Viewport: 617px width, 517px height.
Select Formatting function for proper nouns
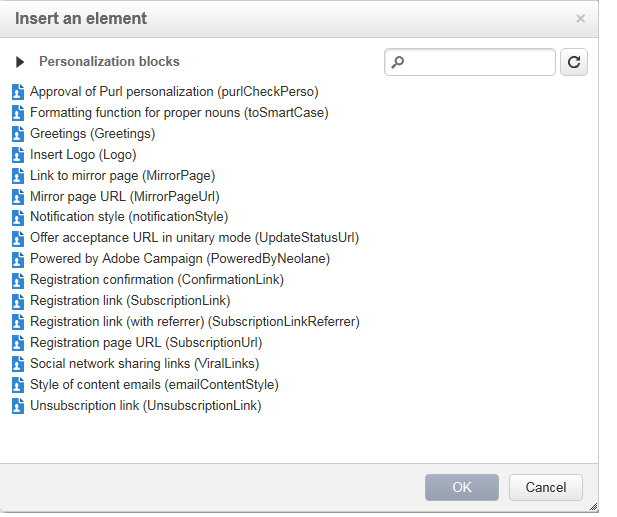tap(179, 113)
